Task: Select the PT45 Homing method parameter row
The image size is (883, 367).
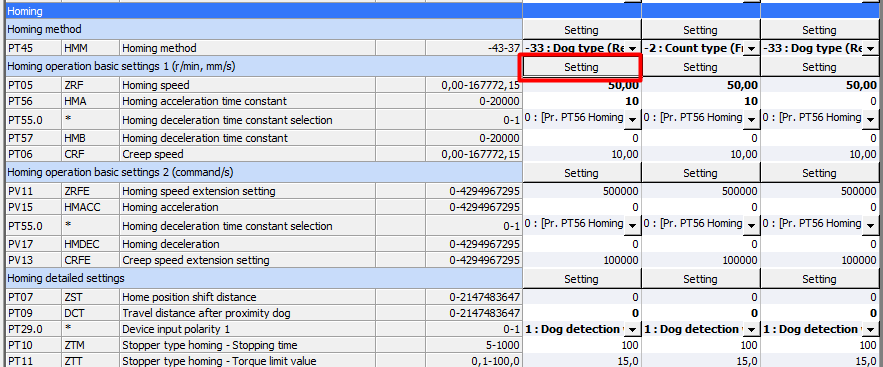Action: pyautogui.click(x=264, y=48)
